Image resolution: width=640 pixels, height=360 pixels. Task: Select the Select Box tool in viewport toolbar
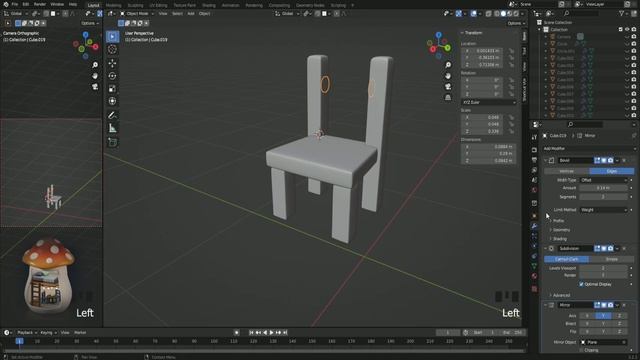tap(112, 36)
